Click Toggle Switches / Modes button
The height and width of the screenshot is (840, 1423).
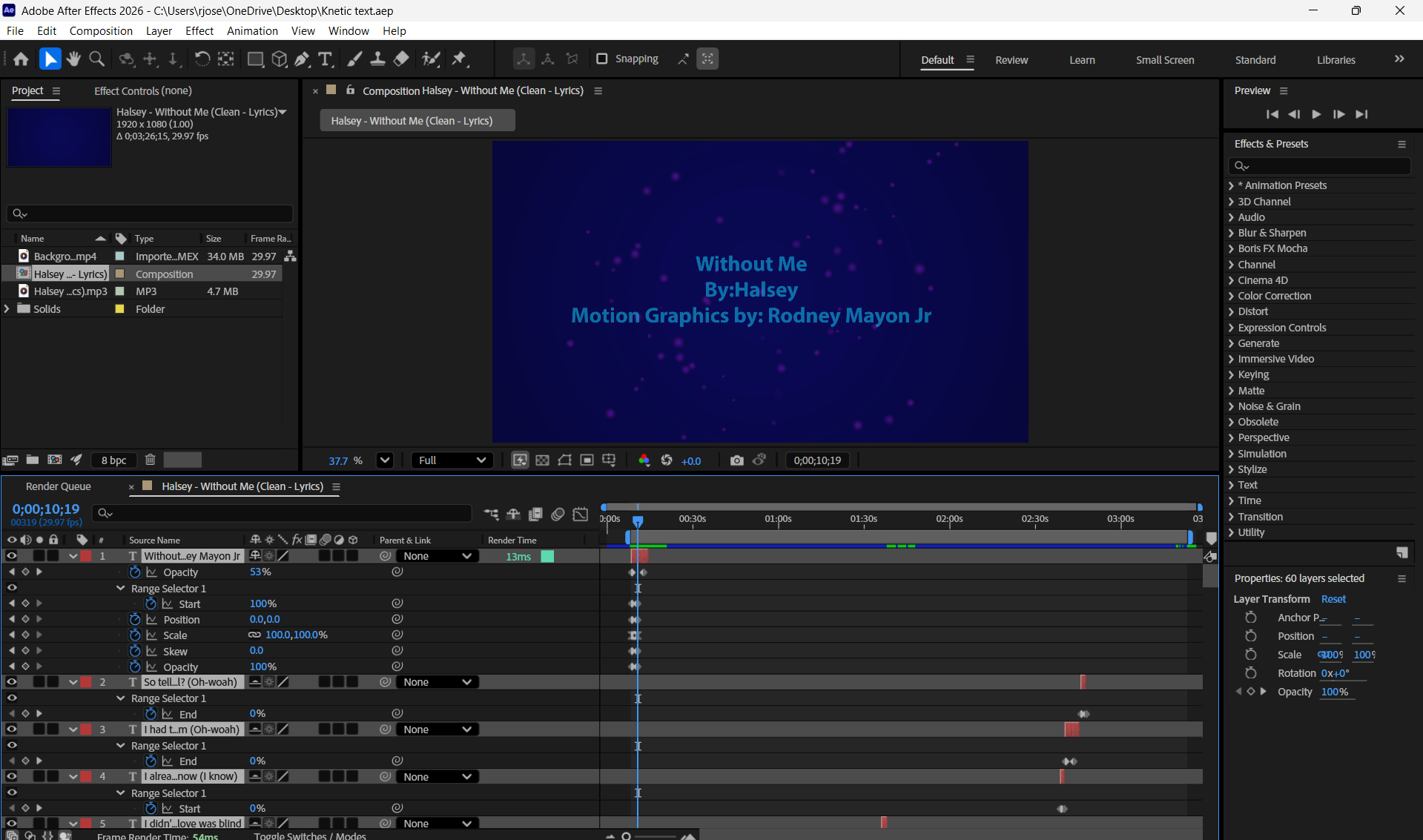pos(310,836)
